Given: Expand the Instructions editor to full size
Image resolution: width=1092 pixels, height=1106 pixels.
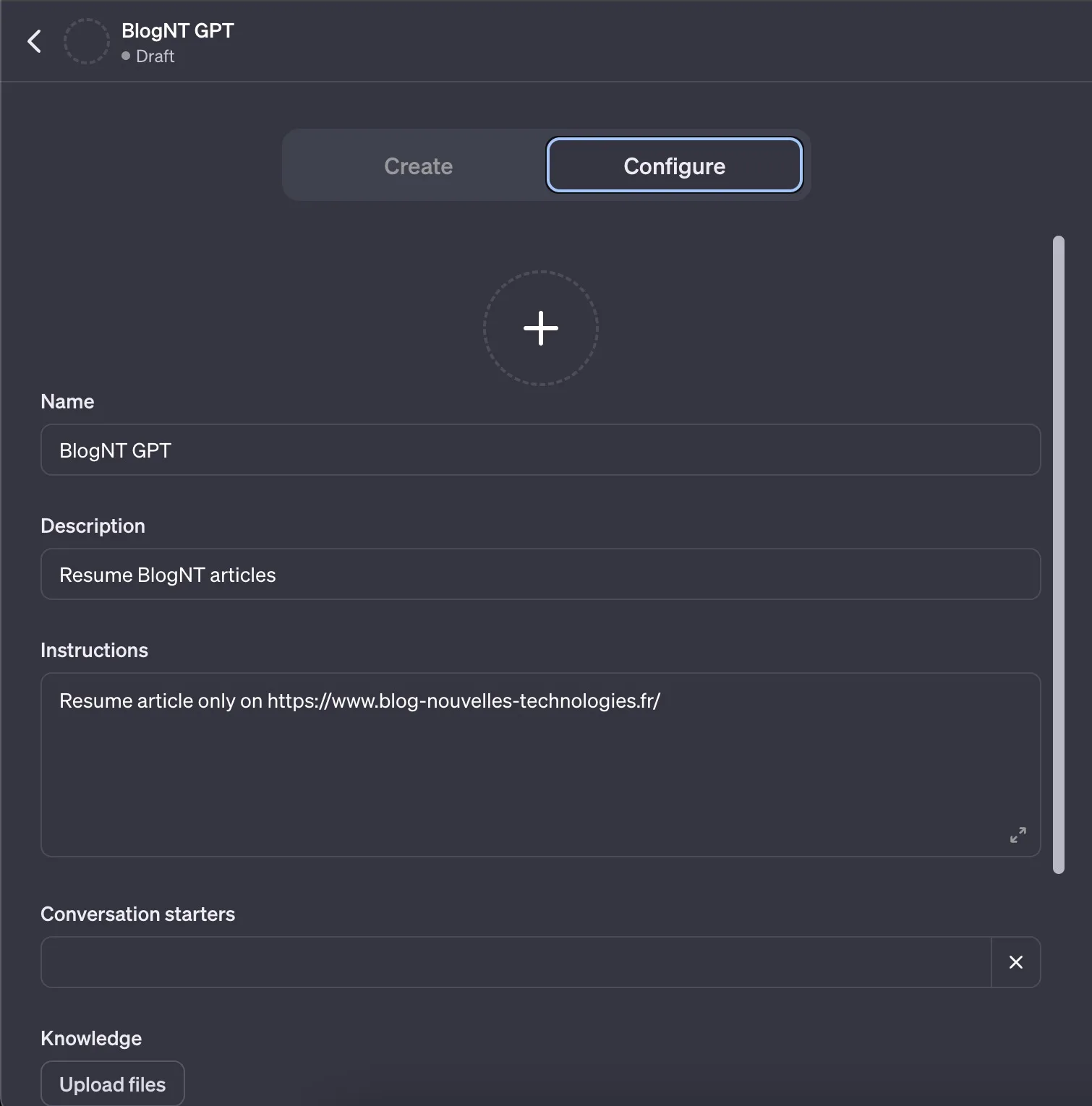Looking at the screenshot, I should (x=1018, y=835).
